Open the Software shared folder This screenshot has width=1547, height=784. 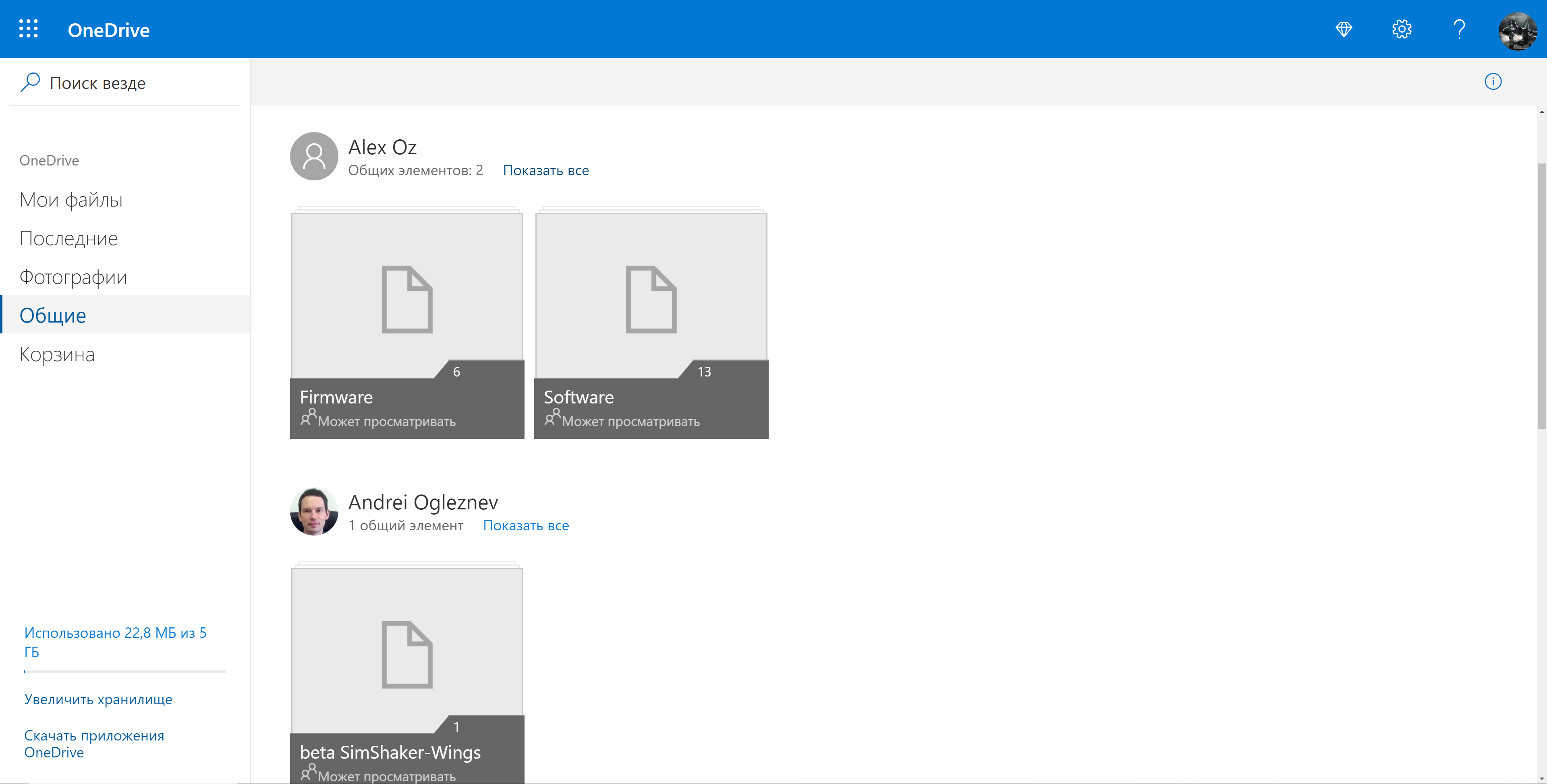pos(651,324)
